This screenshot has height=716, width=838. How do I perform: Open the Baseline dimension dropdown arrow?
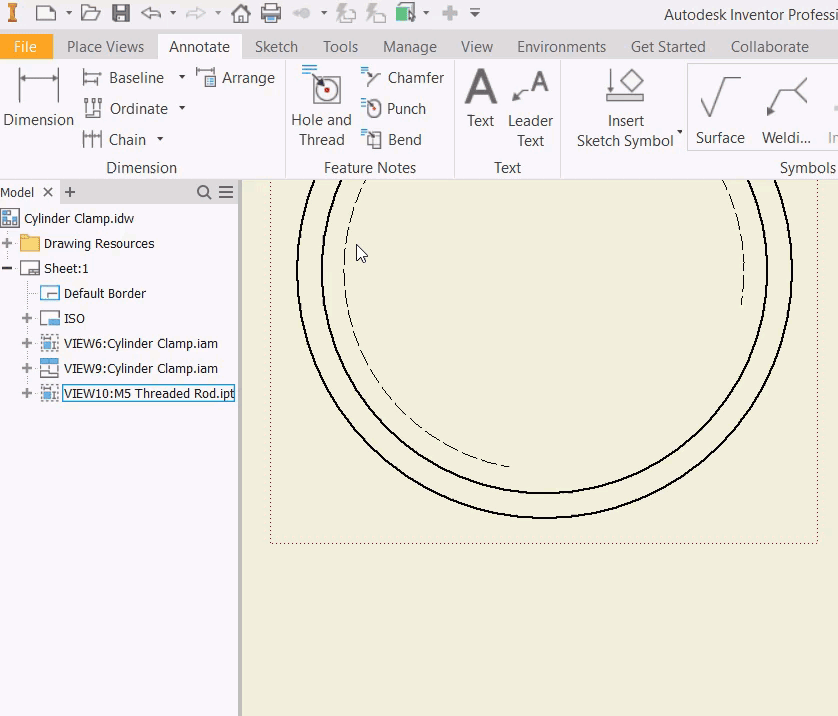tap(182, 78)
